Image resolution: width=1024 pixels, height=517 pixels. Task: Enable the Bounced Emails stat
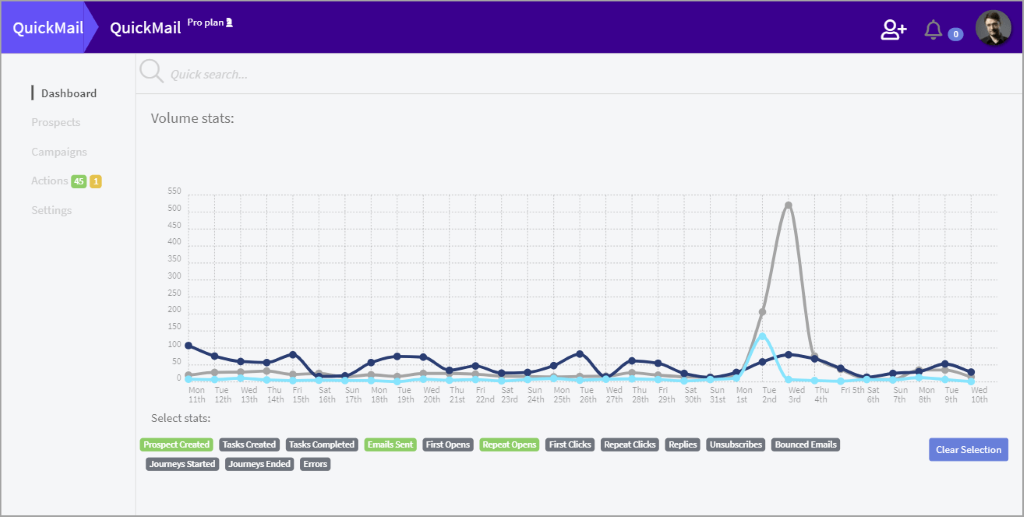[806, 445]
